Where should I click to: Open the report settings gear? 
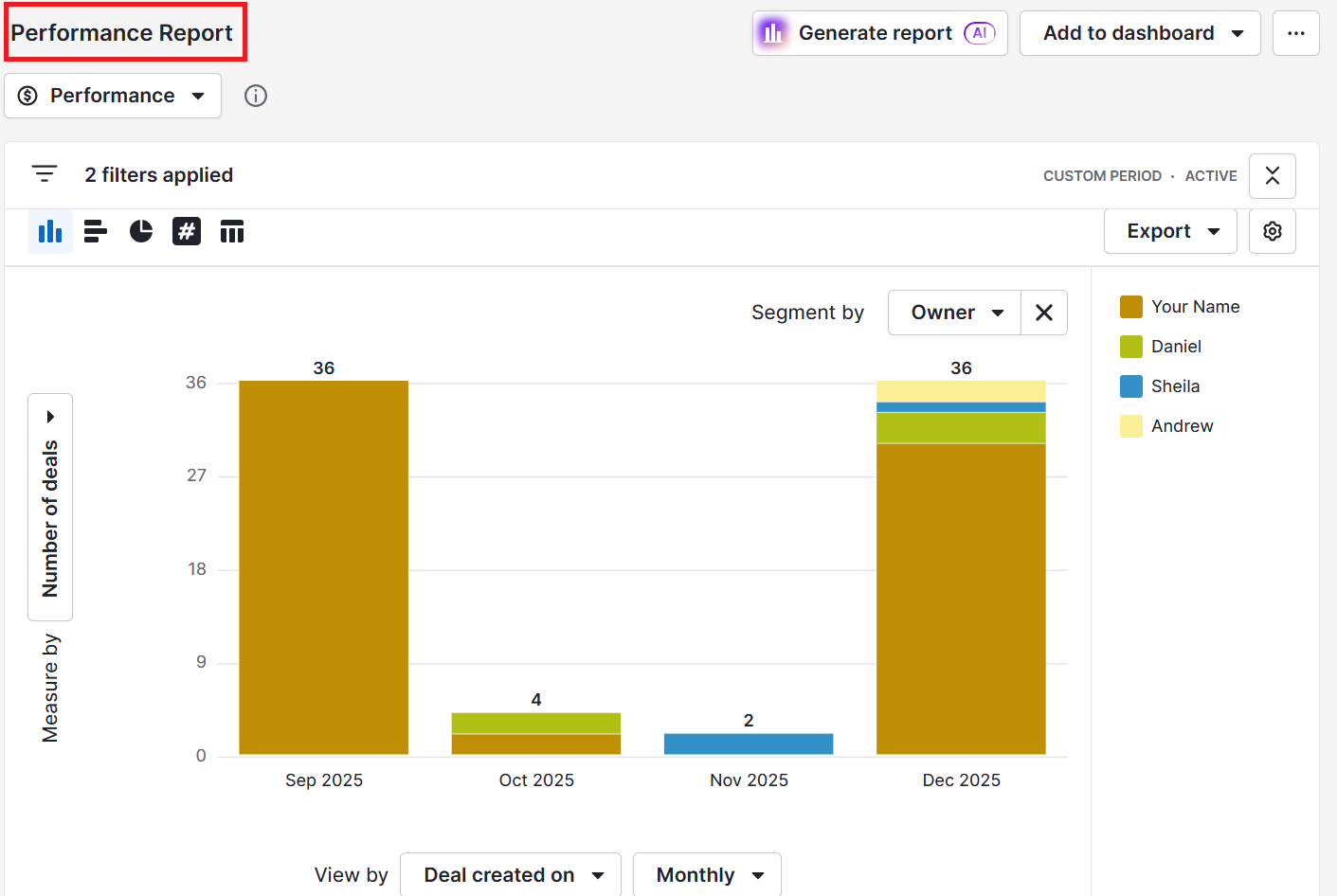pos(1272,230)
